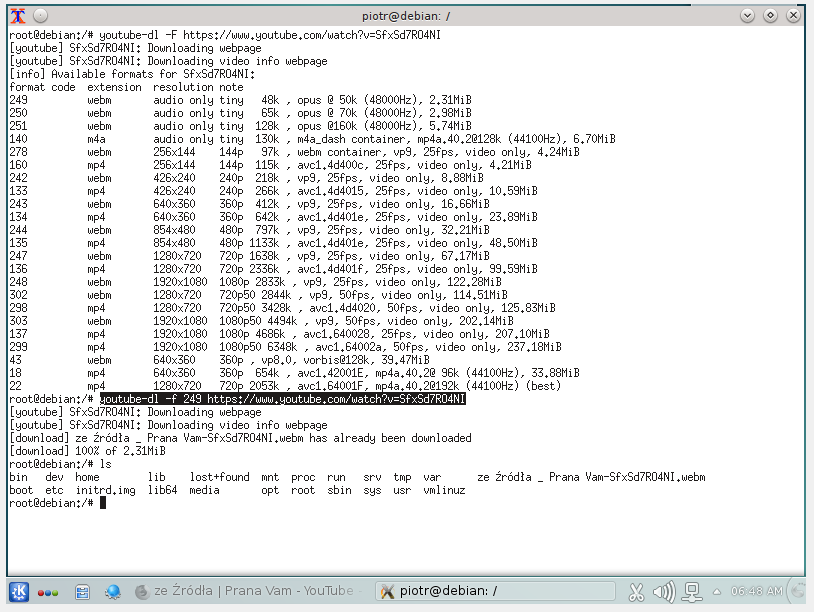Open the xterm window menu icon
This screenshot has height=612, width=814.
point(18,16)
